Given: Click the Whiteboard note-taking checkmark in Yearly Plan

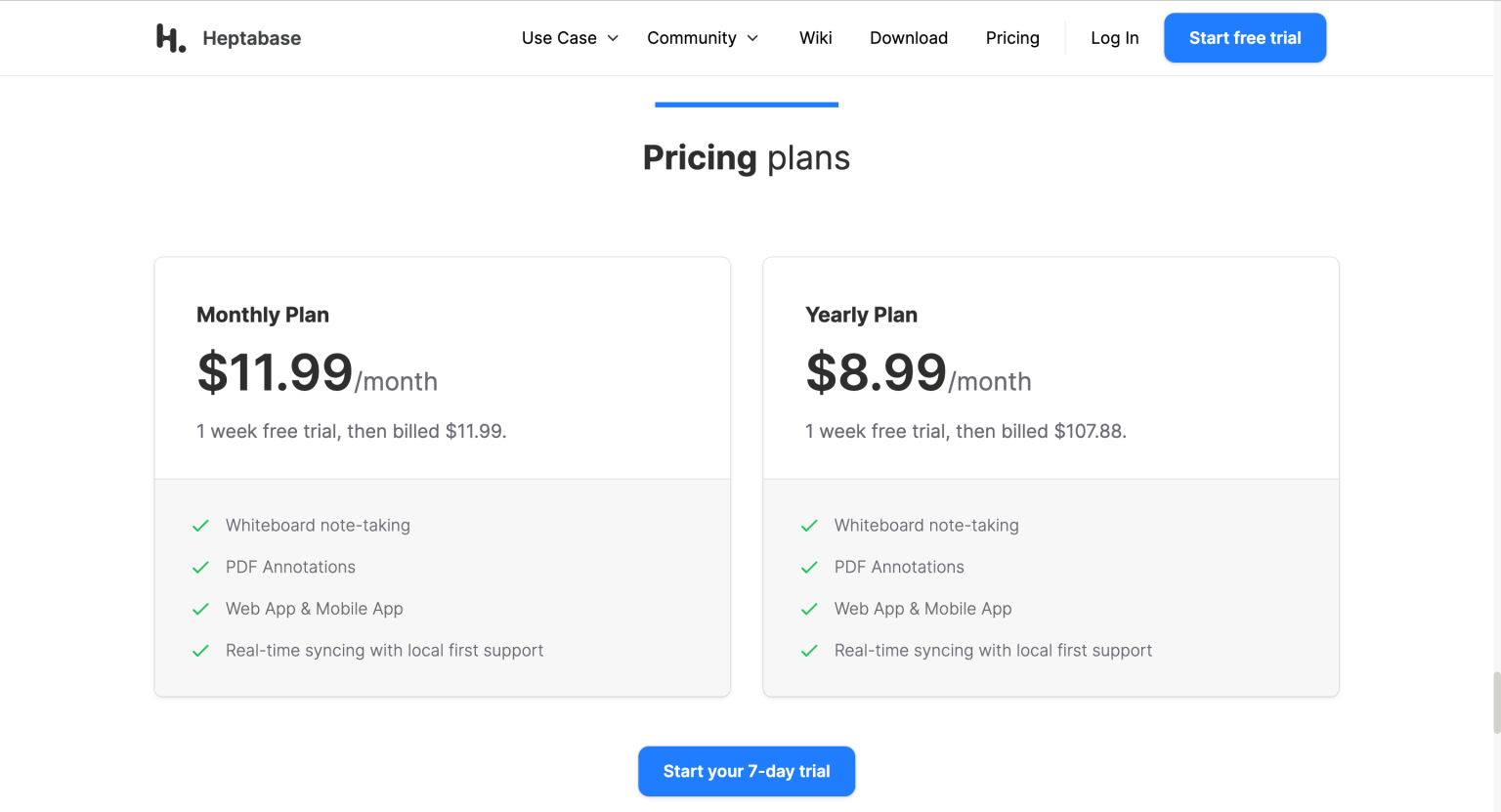Looking at the screenshot, I should 809,526.
